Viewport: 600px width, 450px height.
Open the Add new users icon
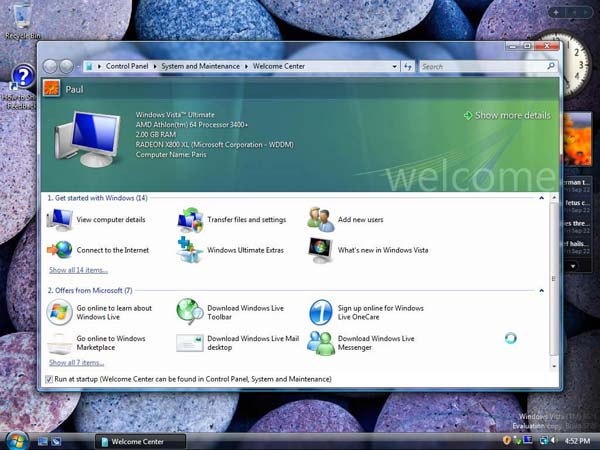click(320, 219)
